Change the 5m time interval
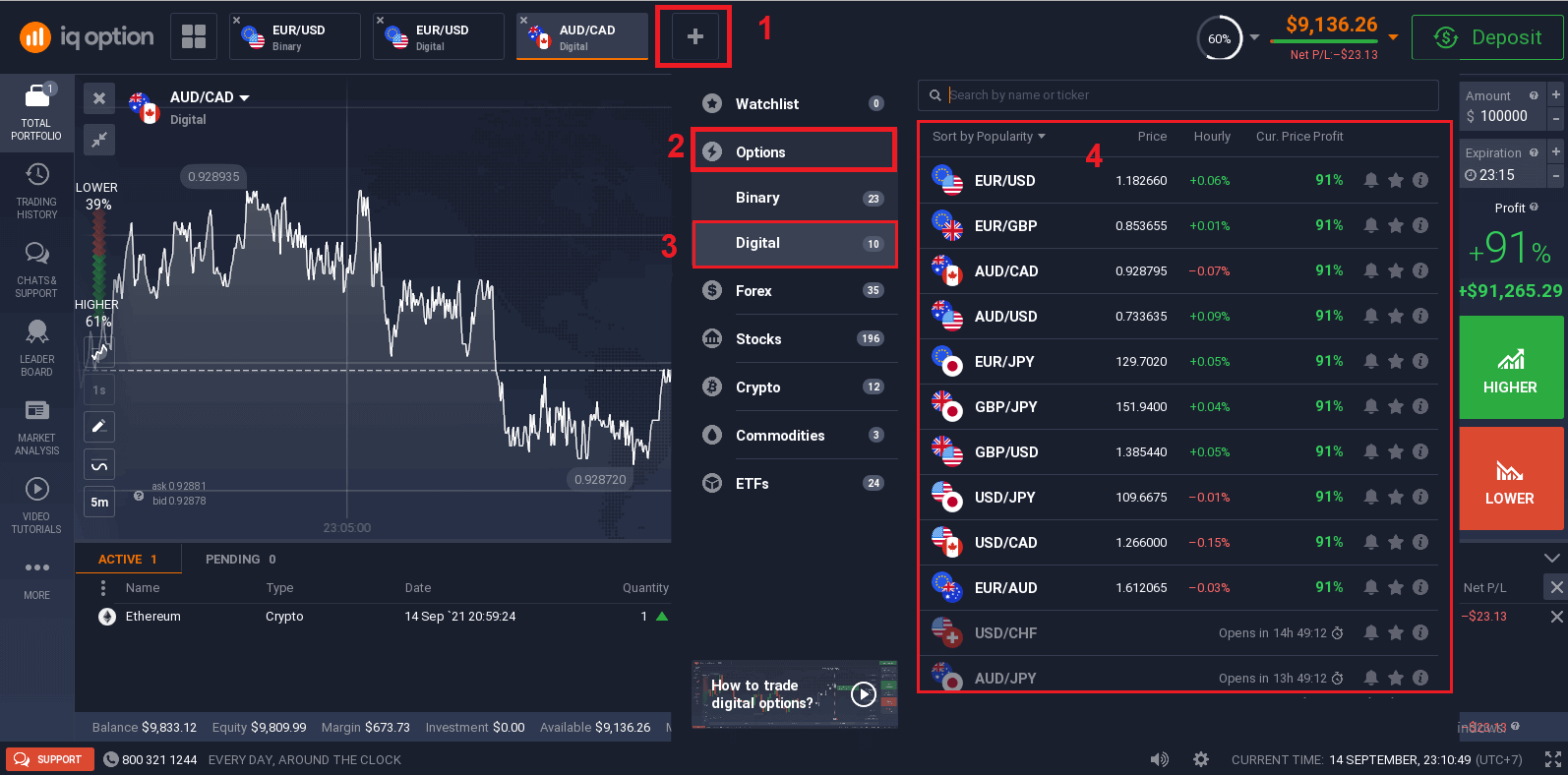The height and width of the screenshot is (775, 1568). tap(99, 502)
